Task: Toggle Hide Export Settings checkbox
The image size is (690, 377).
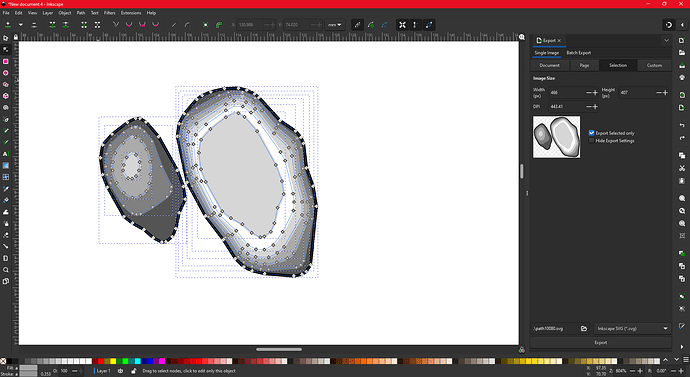Action: pos(591,141)
